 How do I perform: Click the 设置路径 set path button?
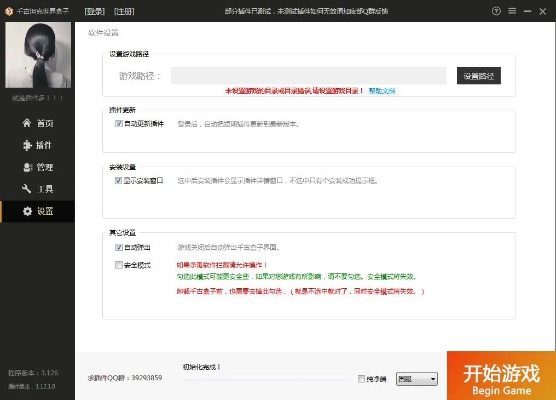(479, 76)
